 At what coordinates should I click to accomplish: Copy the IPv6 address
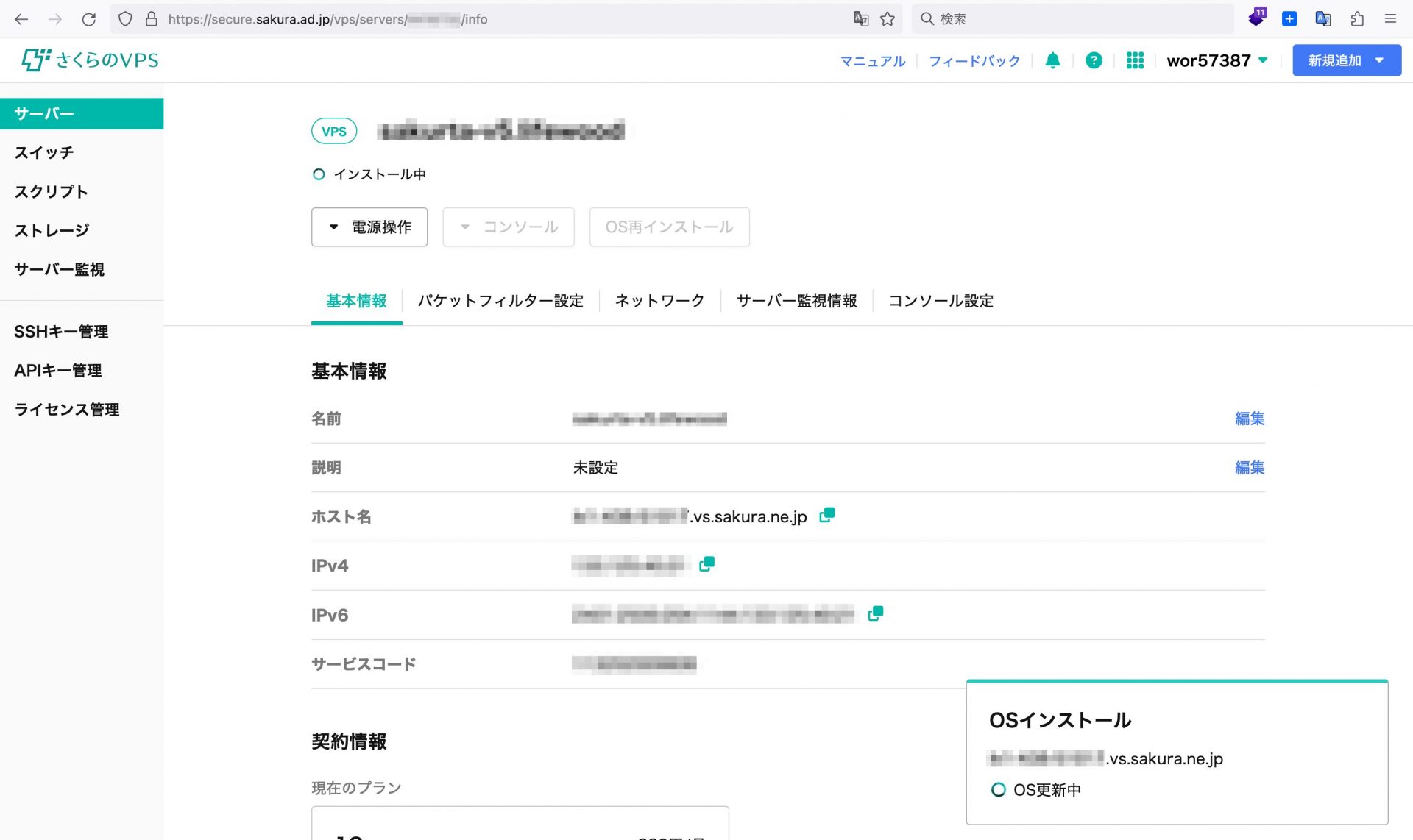click(875, 613)
